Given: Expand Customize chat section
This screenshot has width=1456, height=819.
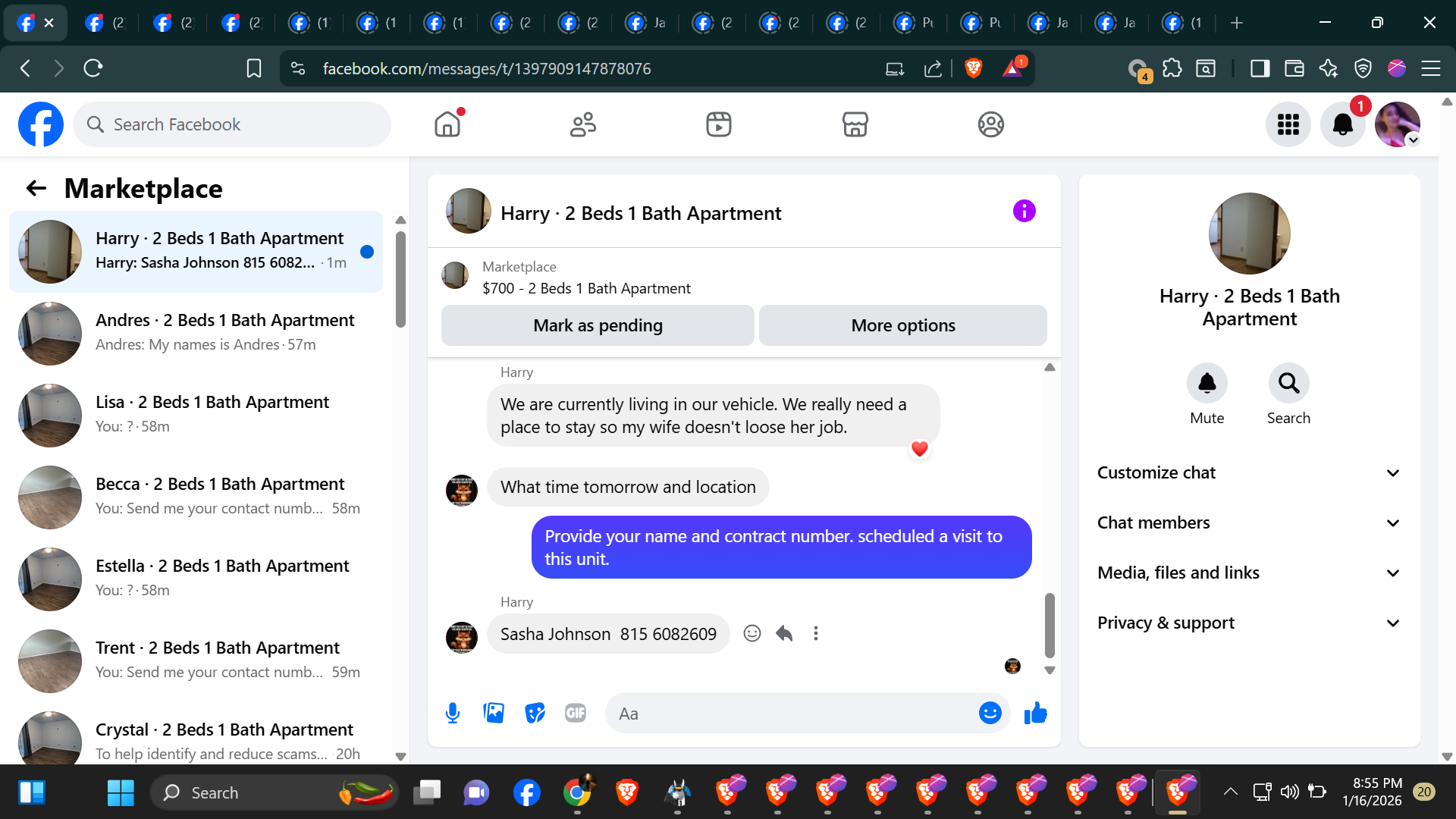Looking at the screenshot, I should click(1248, 472).
